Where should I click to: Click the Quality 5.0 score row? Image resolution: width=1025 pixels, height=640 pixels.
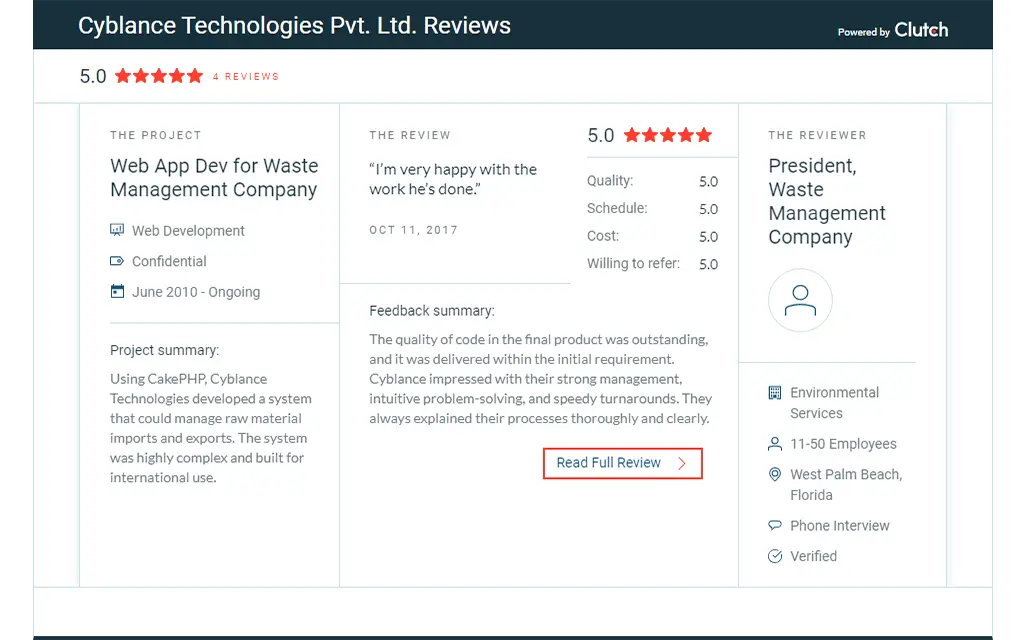pos(652,181)
